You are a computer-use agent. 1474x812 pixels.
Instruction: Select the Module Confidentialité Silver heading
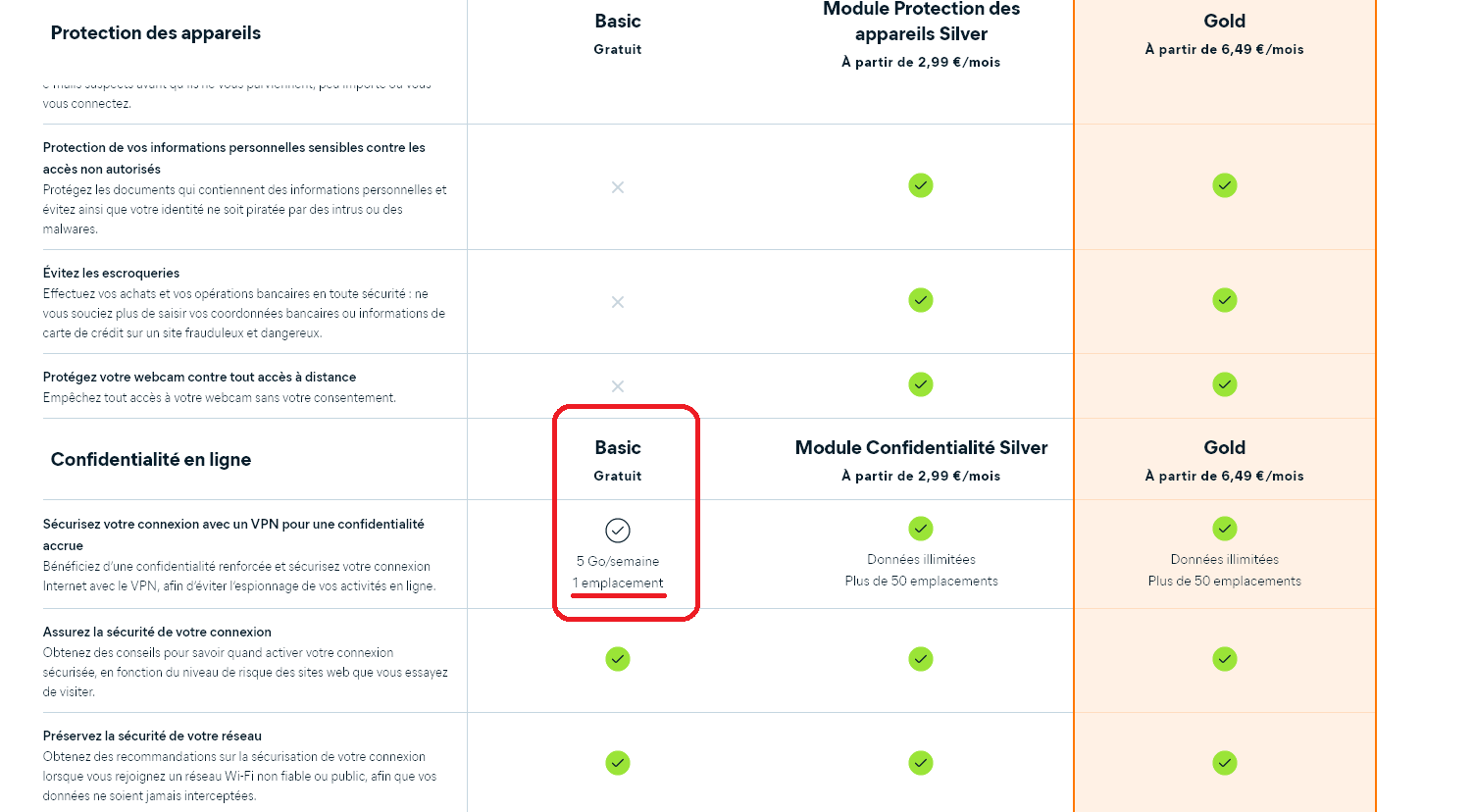[921, 448]
